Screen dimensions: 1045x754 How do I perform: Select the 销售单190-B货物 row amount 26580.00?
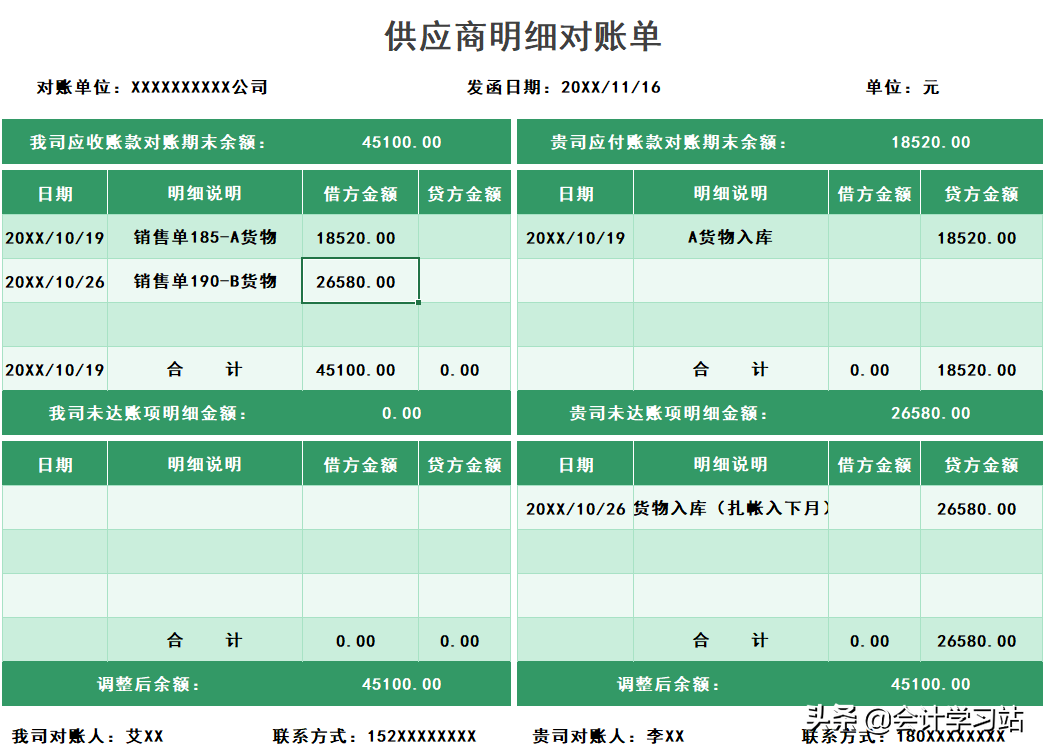pyautogui.click(x=359, y=281)
